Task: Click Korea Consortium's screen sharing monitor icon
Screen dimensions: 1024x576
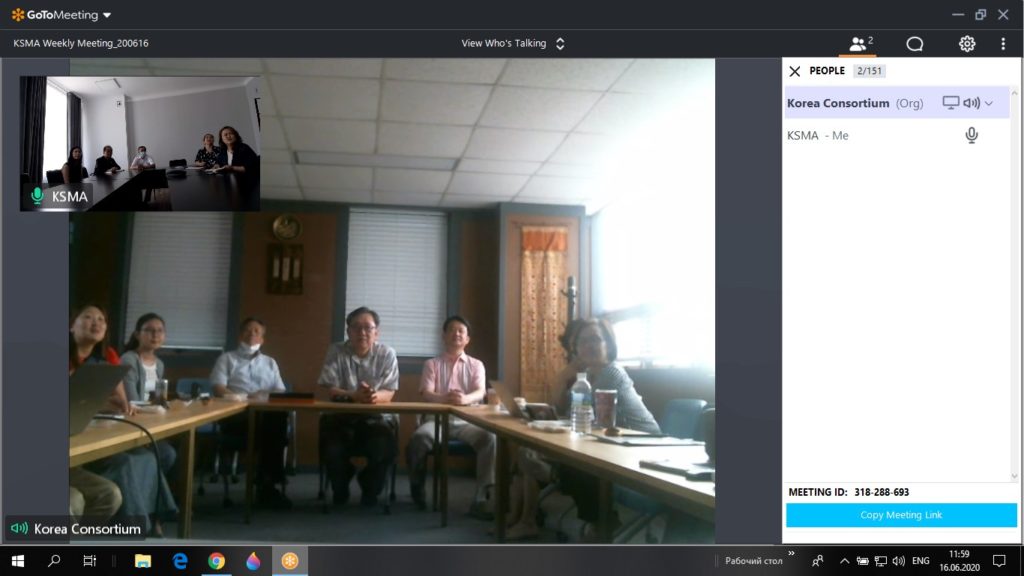Action: coord(951,103)
